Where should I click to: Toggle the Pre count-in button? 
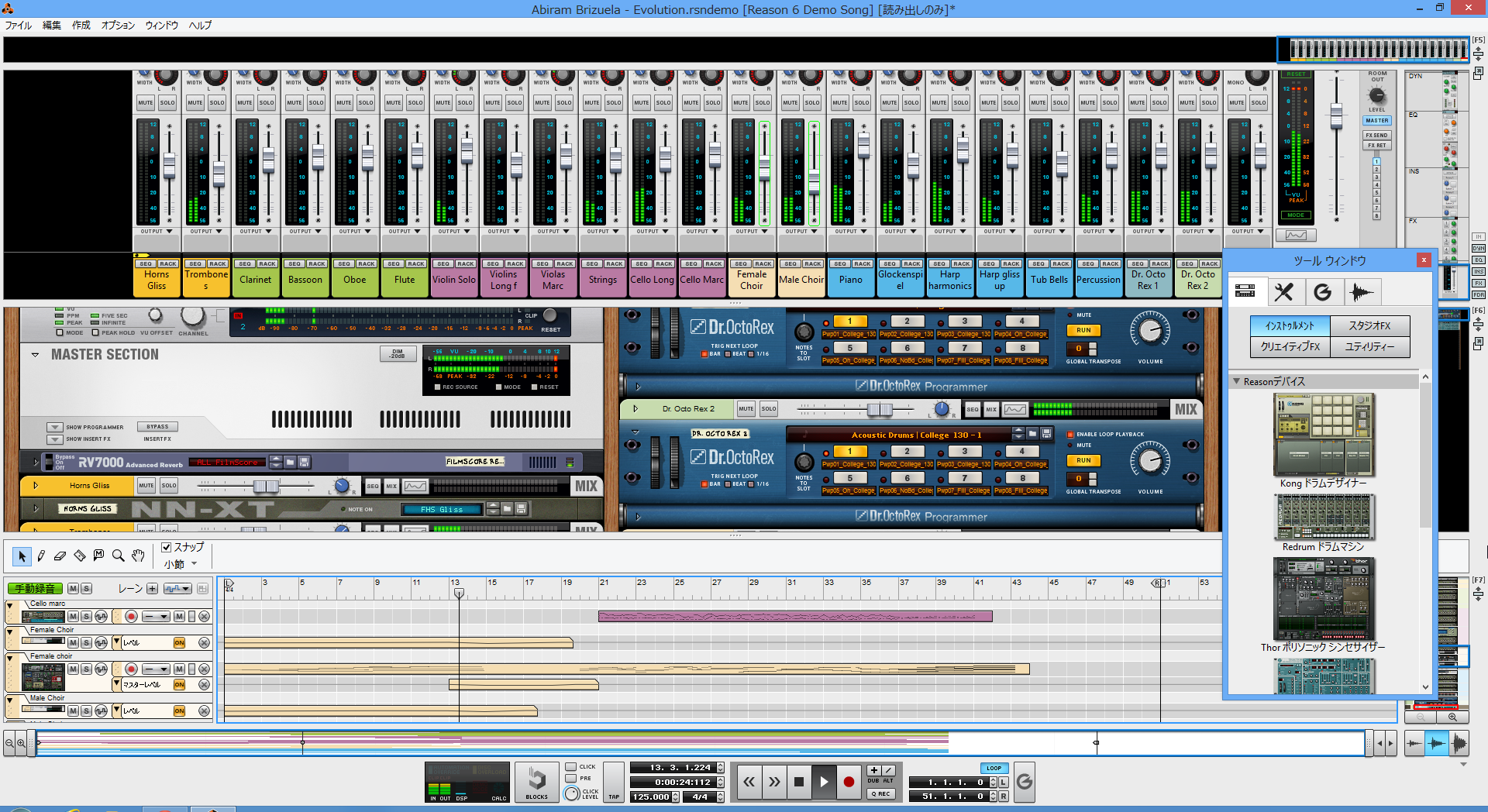tap(571, 778)
